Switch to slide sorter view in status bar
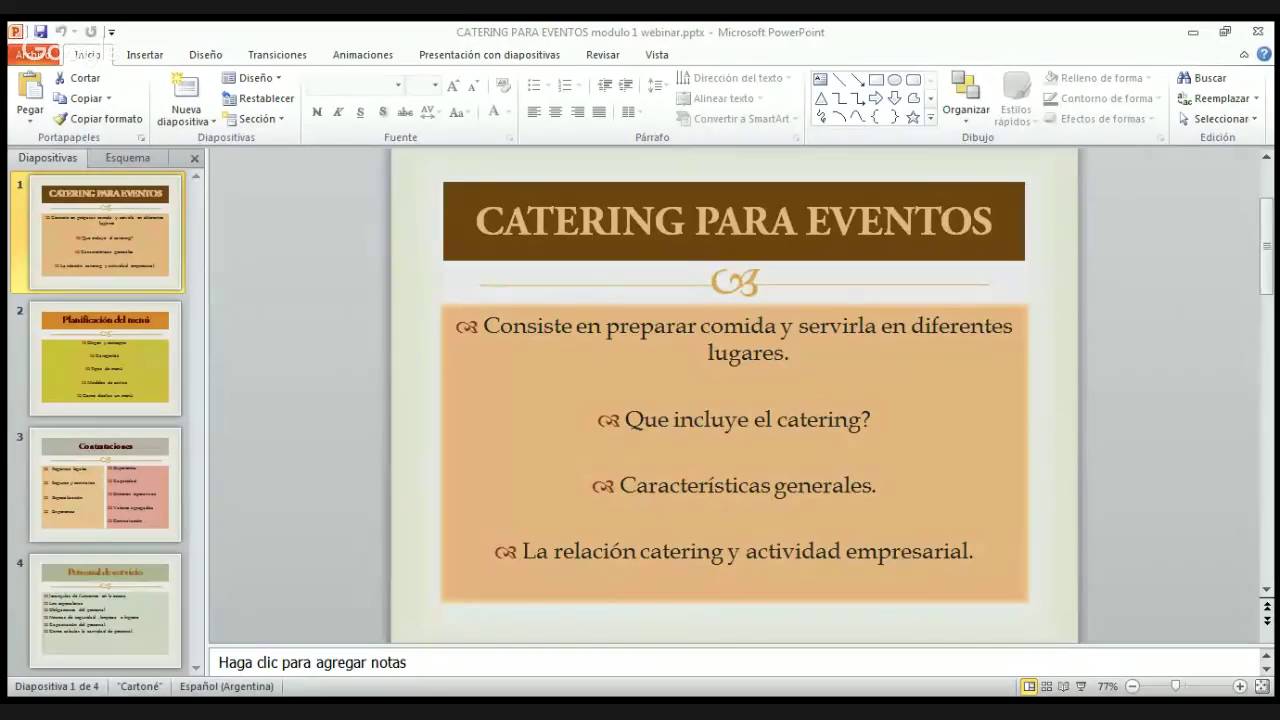This screenshot has height=720, width=1280. coord(1047,687)
